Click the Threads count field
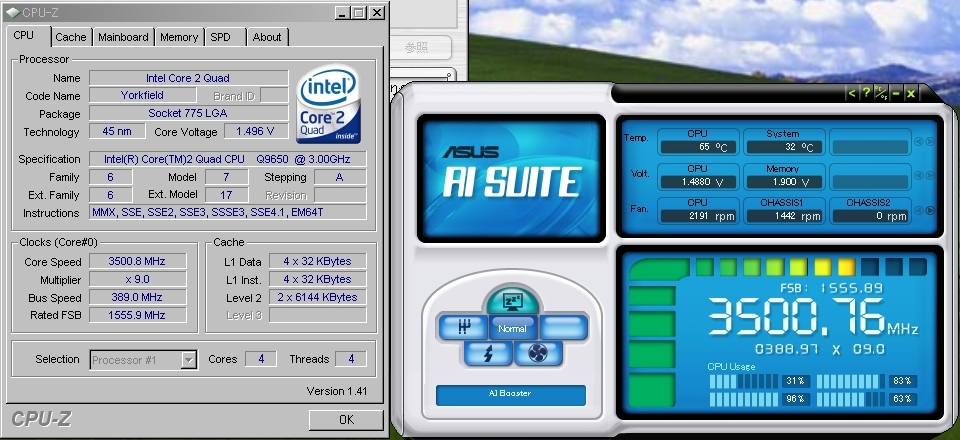This screenshot has height=440, width=960. click(x=351, y=359)
